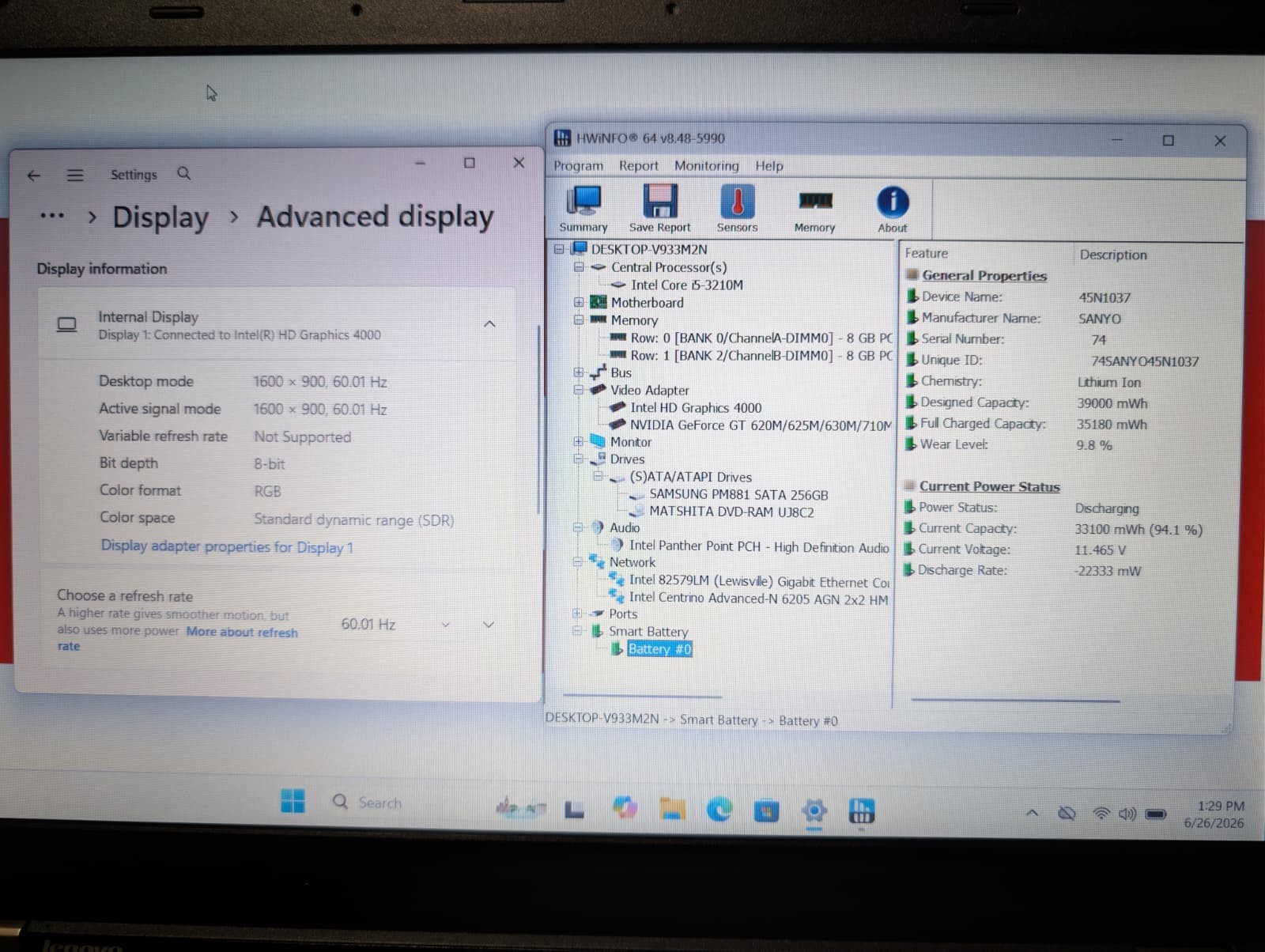The width and height of the screenshot is (1265, 952).
Task: Select MATSHITA DVD-RAM UJ8C2 drive
Action: coord(731,512)
